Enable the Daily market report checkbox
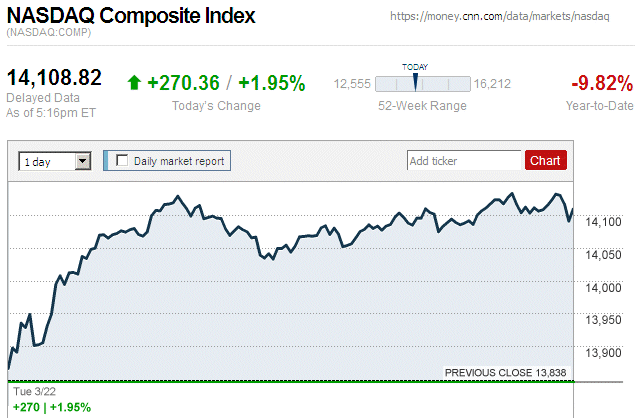640x420 pixels. click(123, 160)
